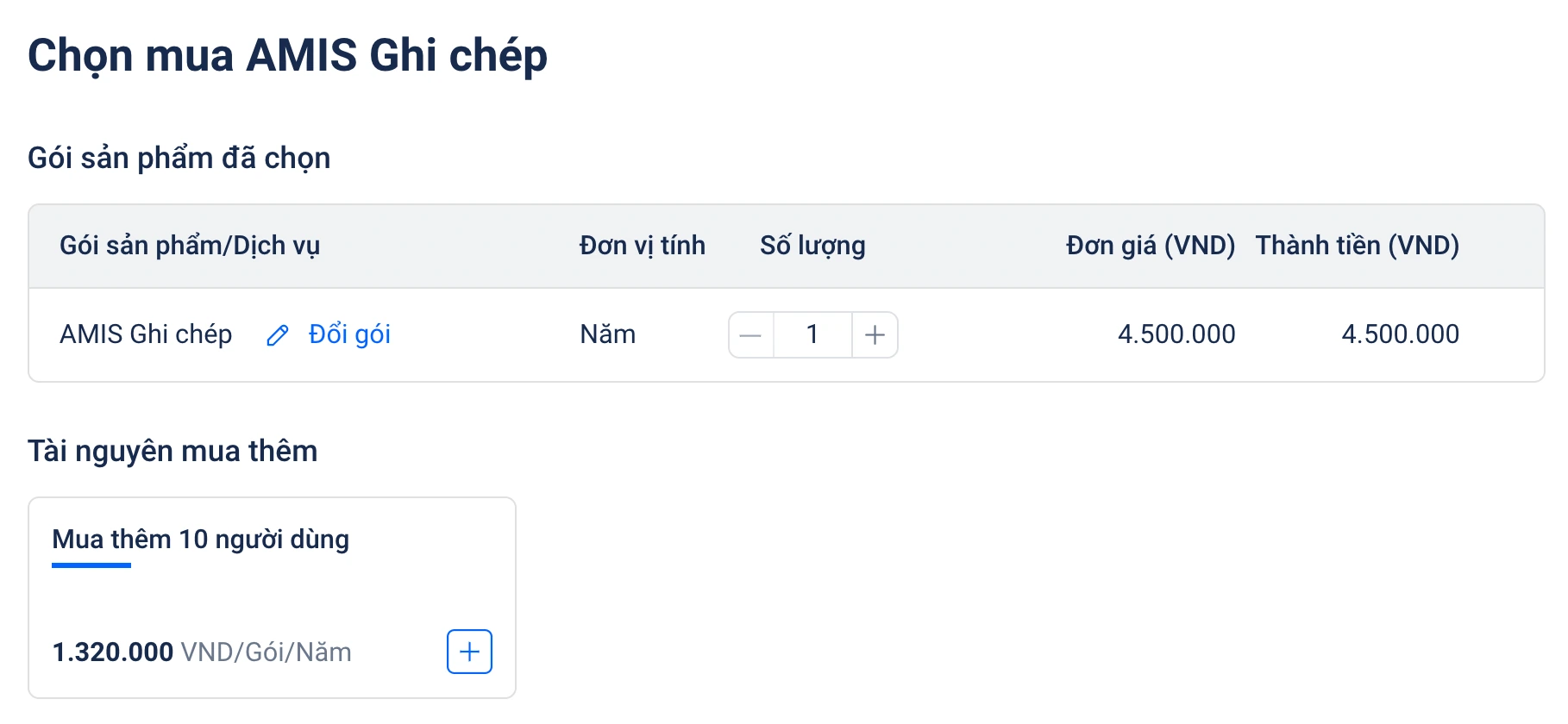
Task: Add the 10 người dùng package with plus icon
Action: coord(469,652)
